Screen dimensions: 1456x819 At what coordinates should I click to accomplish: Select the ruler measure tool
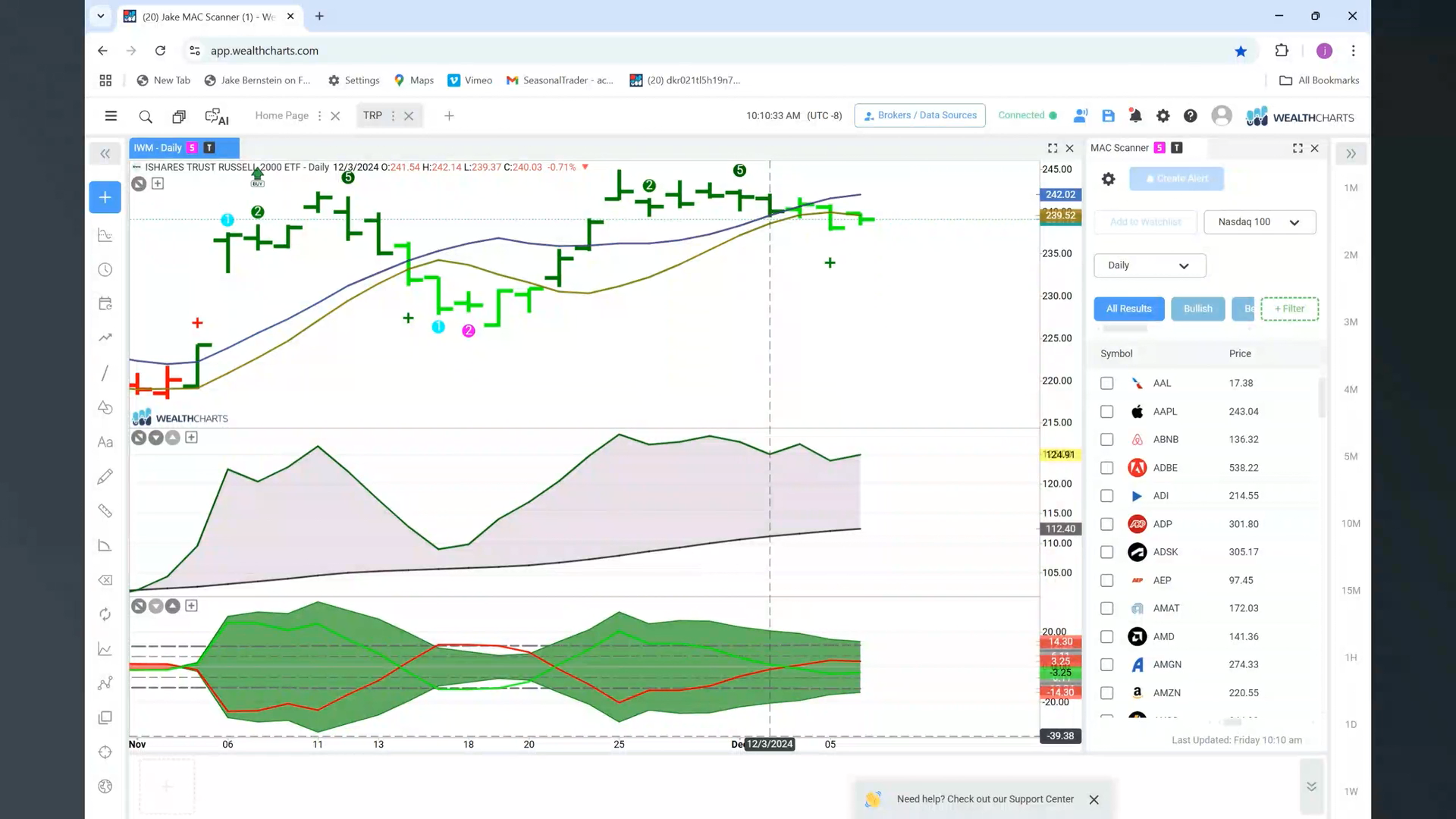click(x=105, y=511)
